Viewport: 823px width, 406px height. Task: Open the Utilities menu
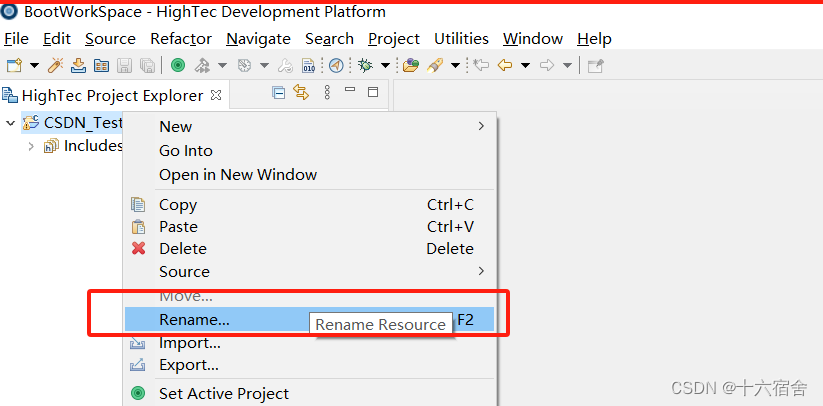pyautogui.click(x=461, y=39)
